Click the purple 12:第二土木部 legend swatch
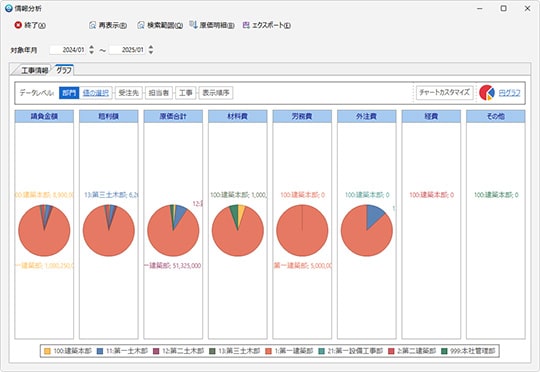The width and height of the screenshot is (540, 372). [156, 351]
